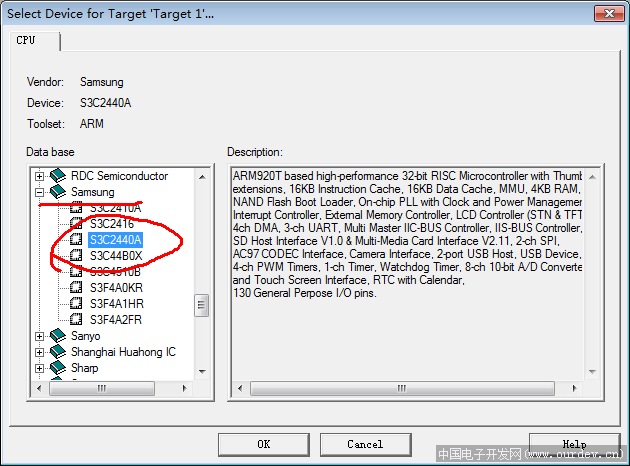Screen dimensions: 630x466
Task: Click the Sanyo book icon
Action: (x=58, y=335)
